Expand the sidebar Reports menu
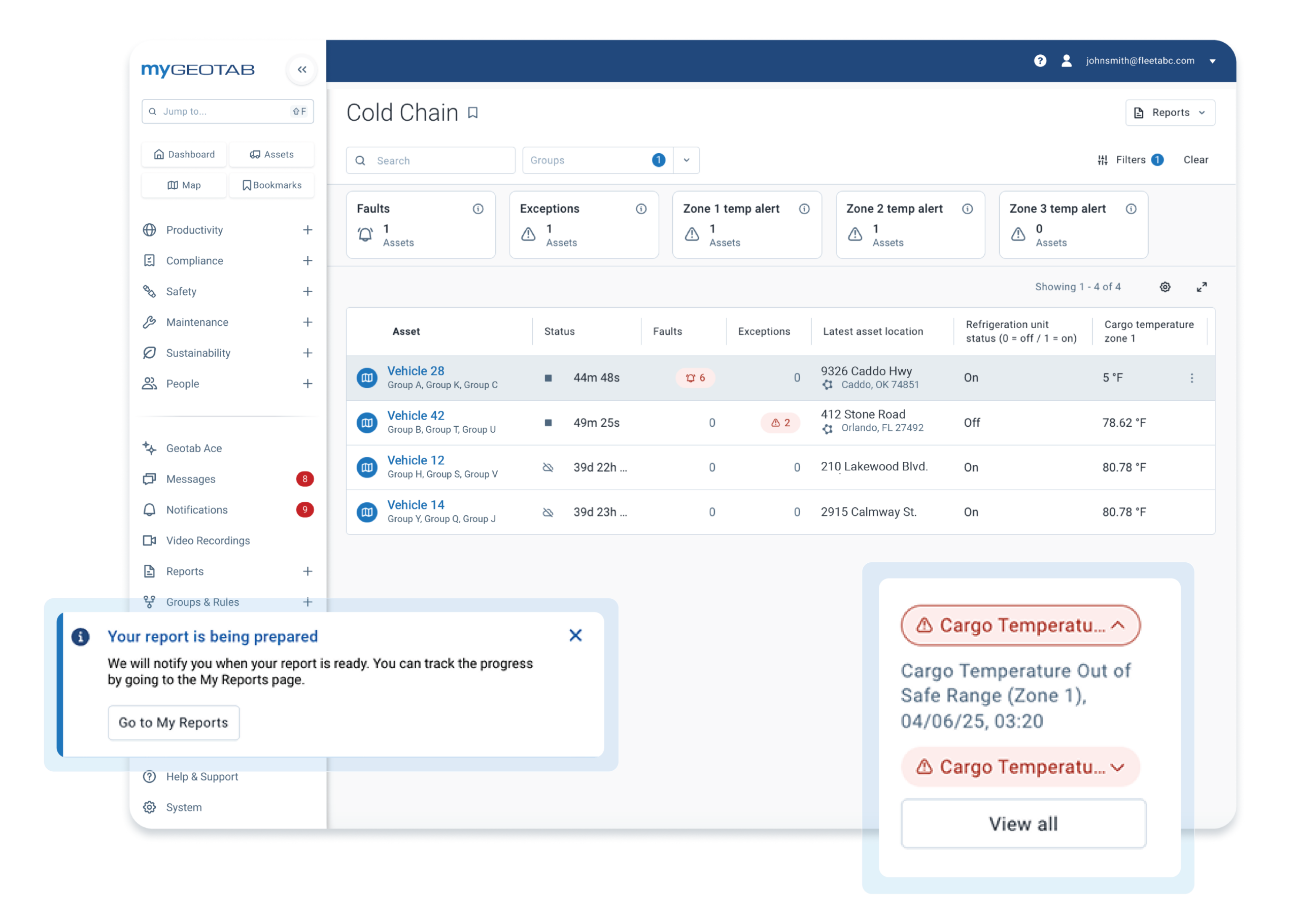 click(x=307, y=571)
